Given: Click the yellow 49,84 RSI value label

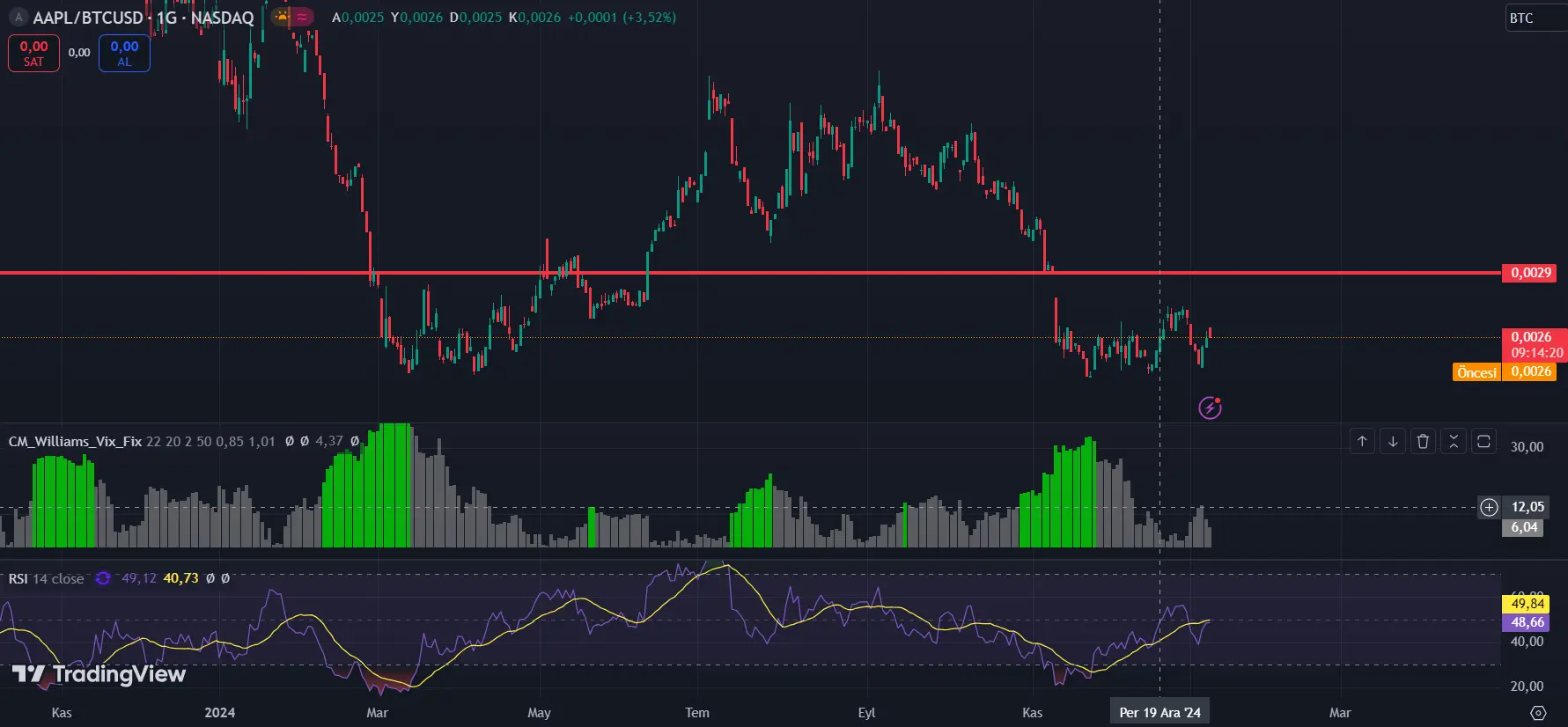Looking at the screenshot, I should (x=1528, y=604).
